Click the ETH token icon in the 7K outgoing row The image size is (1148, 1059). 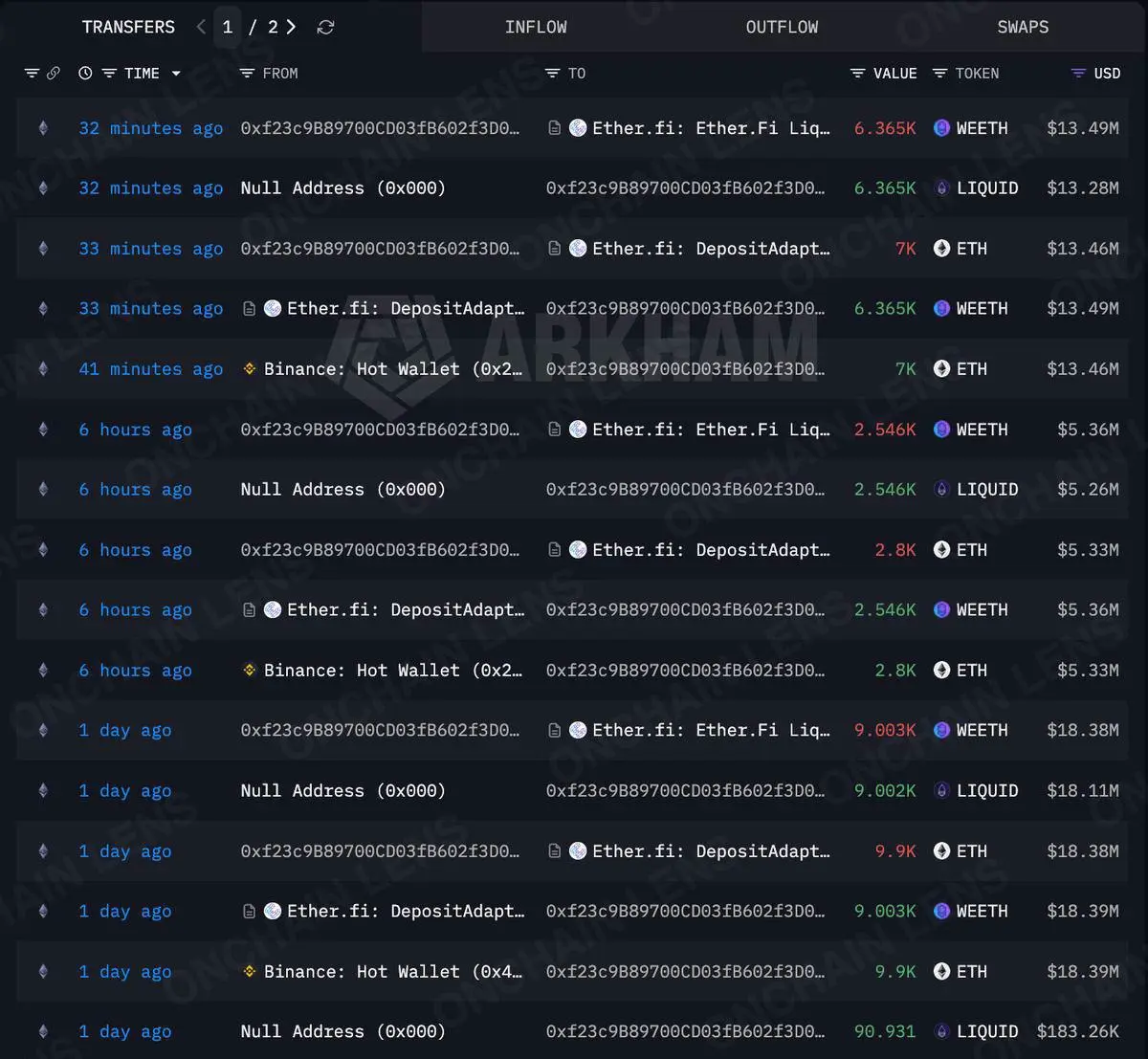[x=941, y=249]
